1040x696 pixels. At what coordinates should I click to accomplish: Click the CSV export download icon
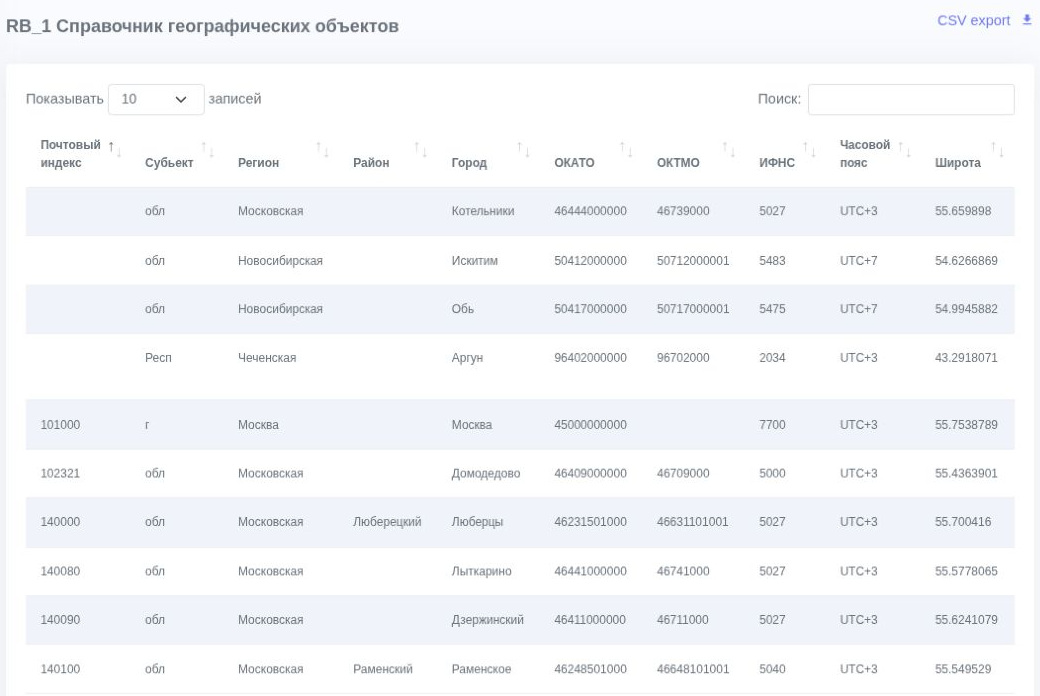coord(1027,21)
